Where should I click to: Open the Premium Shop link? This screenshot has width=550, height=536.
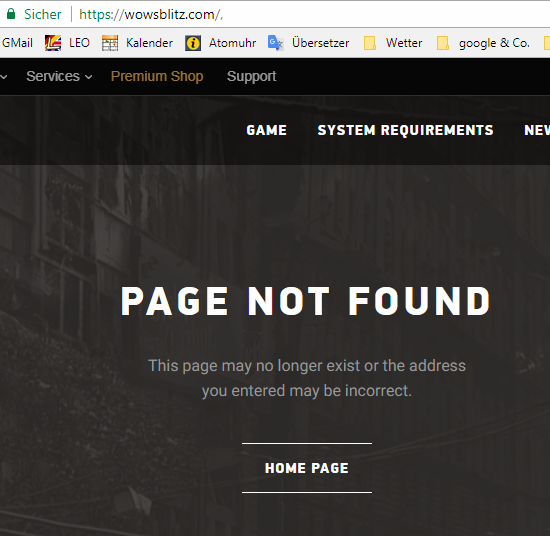(157, 76)
